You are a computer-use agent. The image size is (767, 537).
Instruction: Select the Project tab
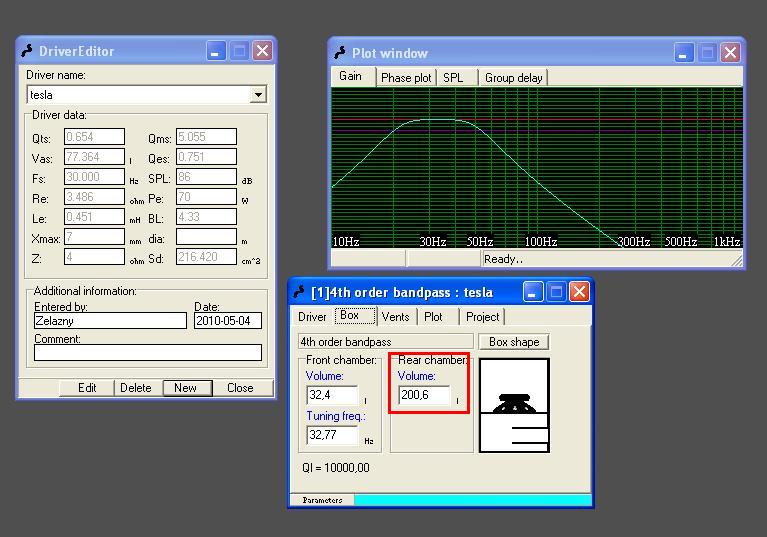click(482, 317)
